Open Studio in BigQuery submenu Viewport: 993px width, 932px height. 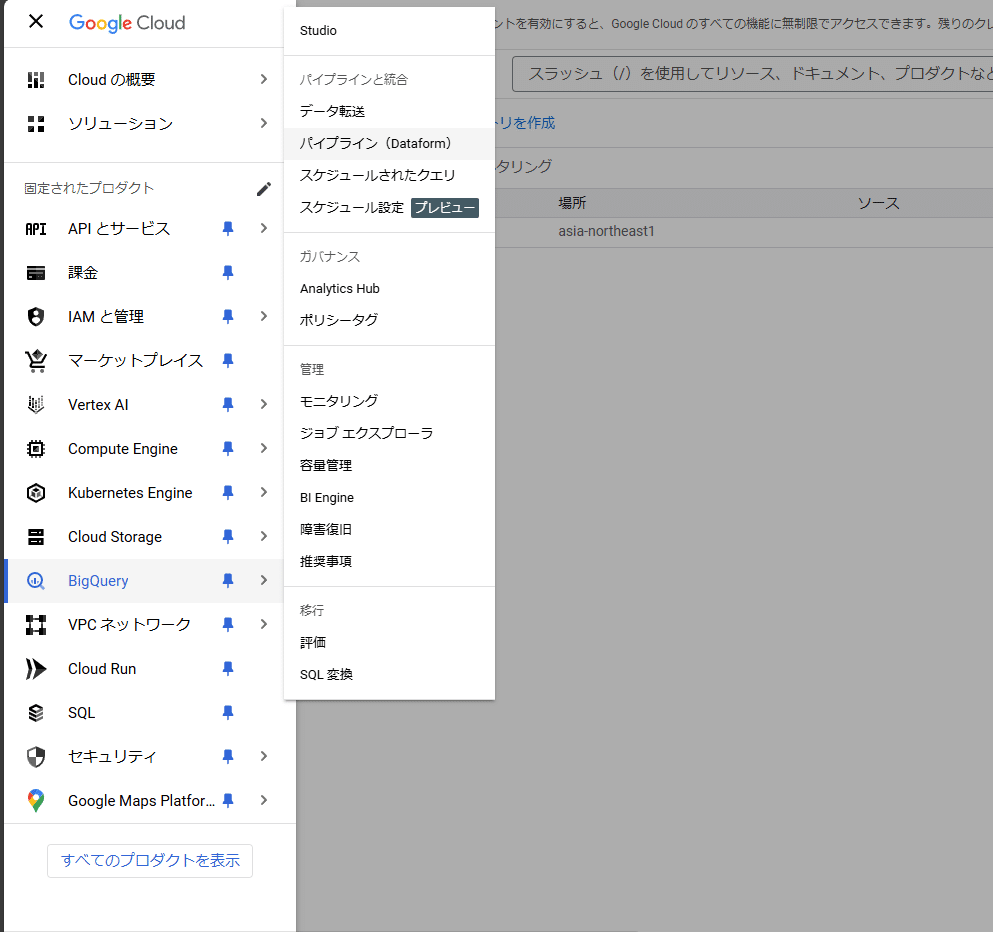point(389,31)
